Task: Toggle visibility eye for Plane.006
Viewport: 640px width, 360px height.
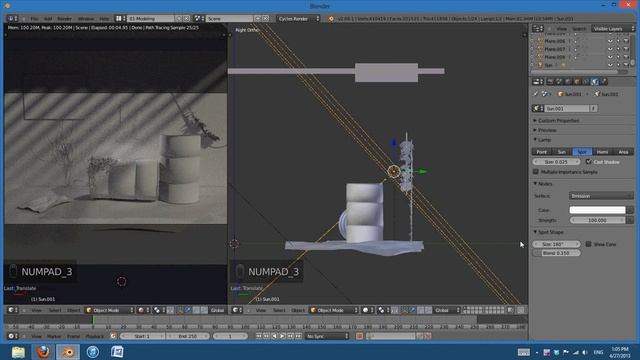Action: 610,41
